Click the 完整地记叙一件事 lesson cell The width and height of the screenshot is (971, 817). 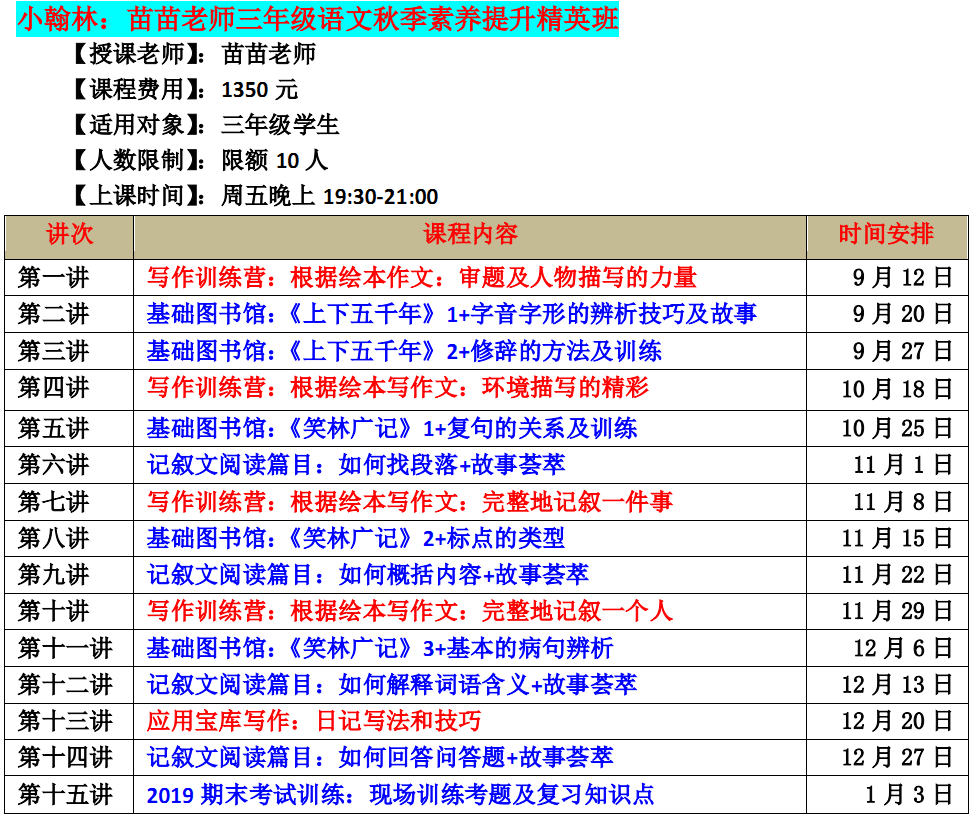click(409, 501)
